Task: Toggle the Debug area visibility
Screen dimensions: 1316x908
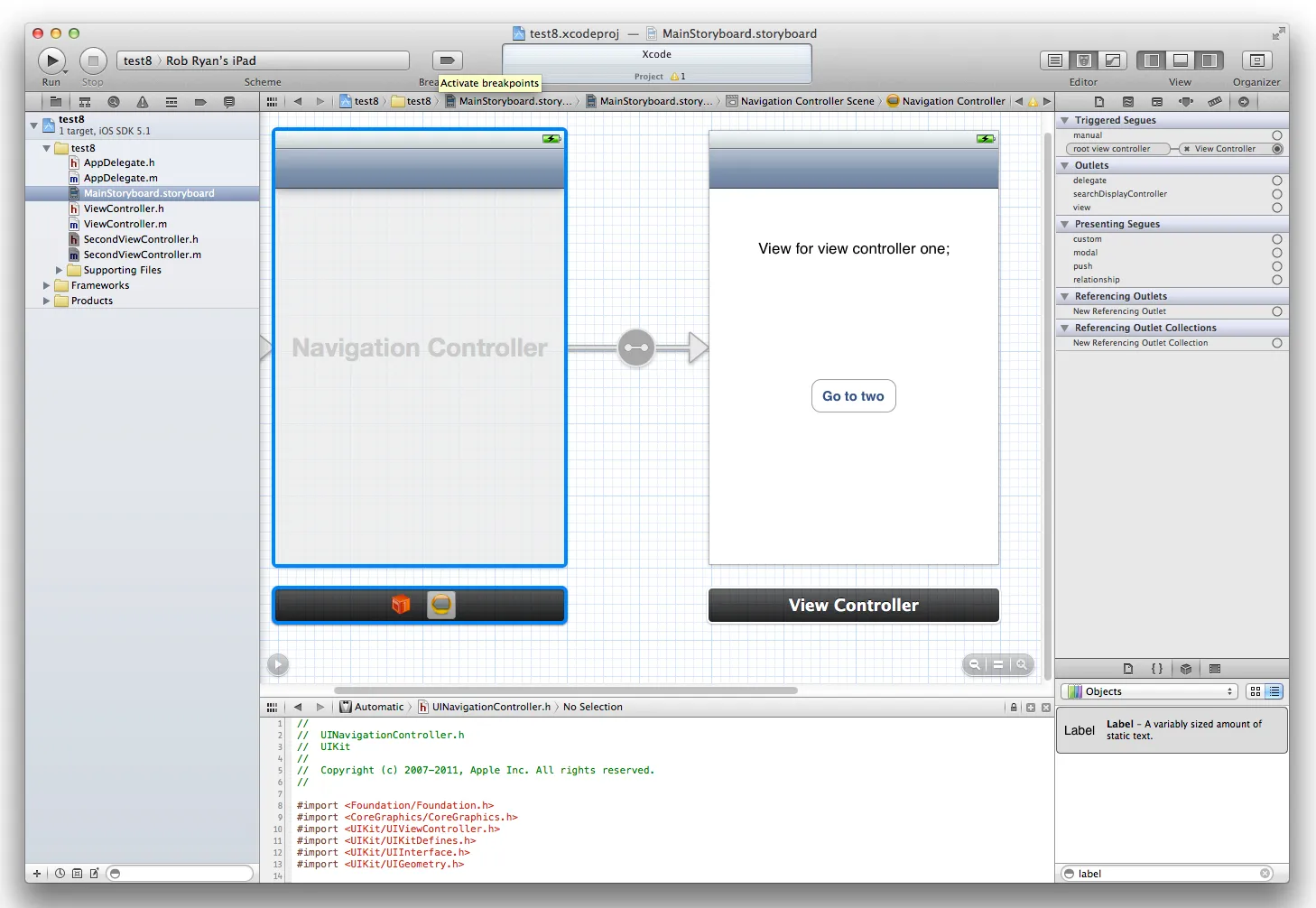Action: (1180, 60)
